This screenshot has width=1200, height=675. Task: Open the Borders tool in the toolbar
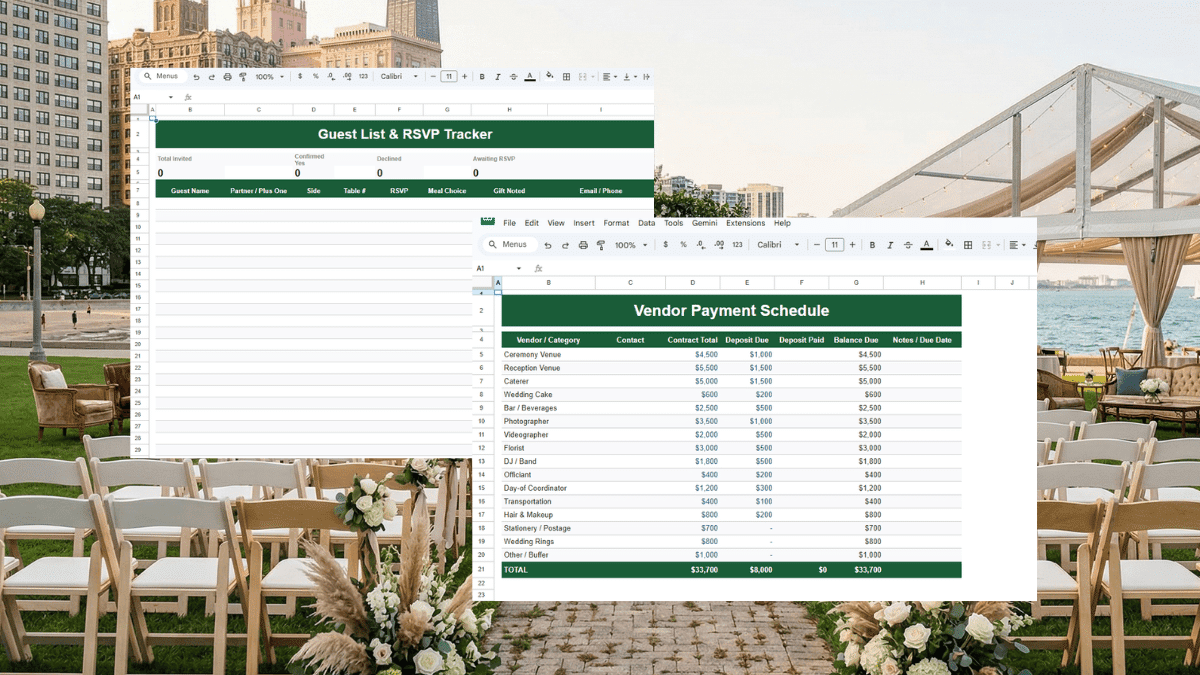click(x=967, y=244)
